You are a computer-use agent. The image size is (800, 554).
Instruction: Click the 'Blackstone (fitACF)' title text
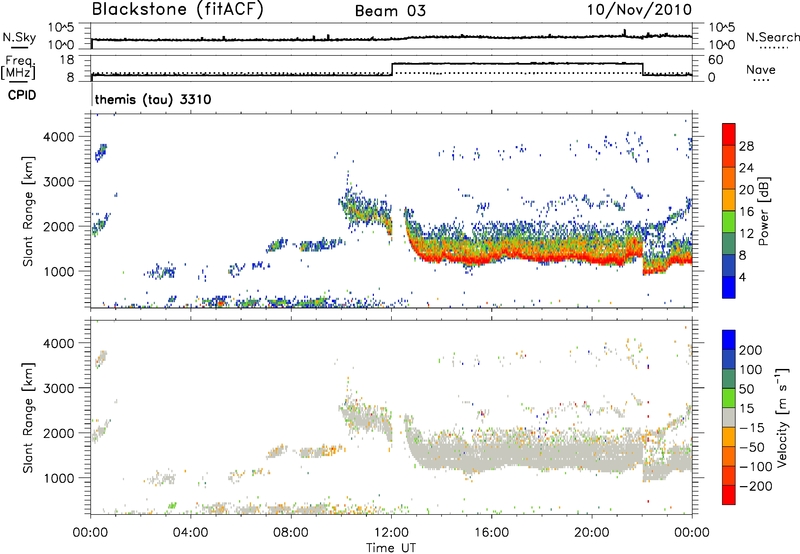[x=178, y=9]
